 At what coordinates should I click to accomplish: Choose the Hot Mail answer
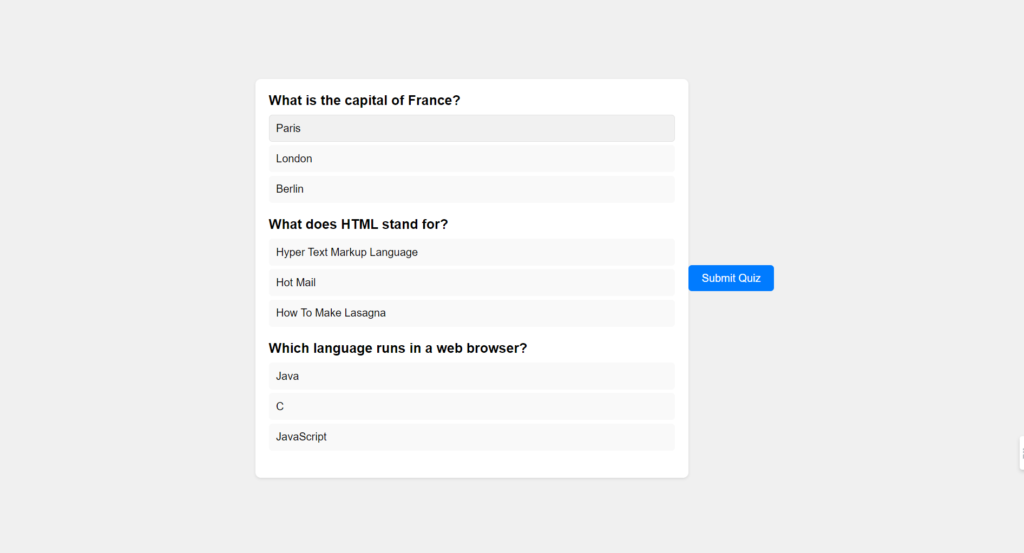[x=472, y=283]
